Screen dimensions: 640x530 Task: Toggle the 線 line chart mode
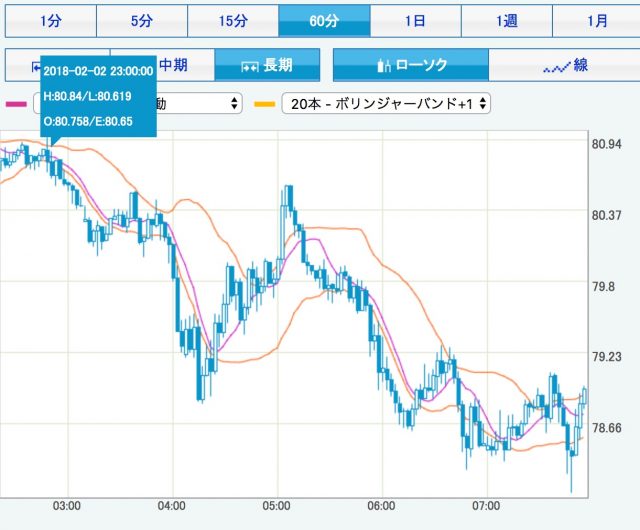[x=565, y=66]
